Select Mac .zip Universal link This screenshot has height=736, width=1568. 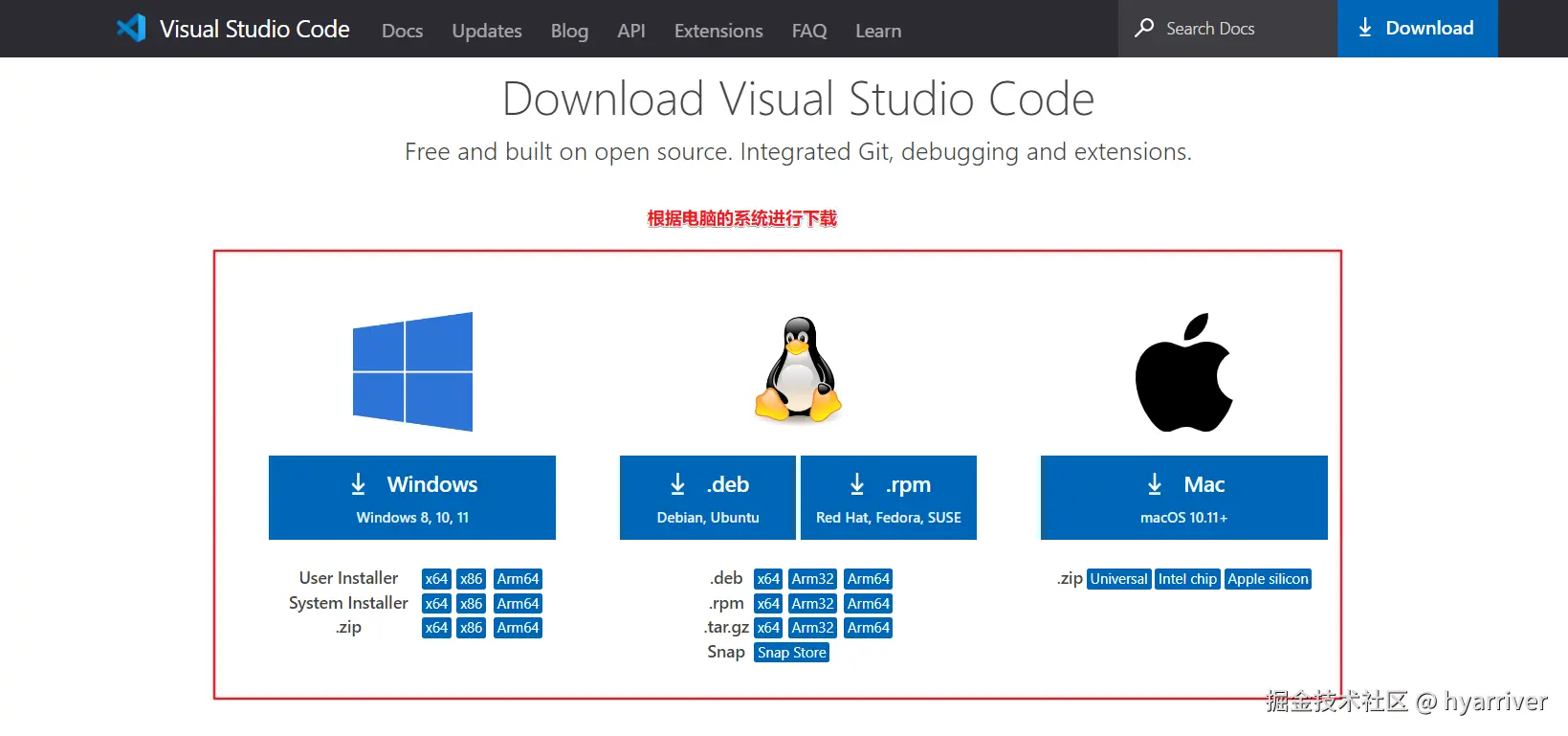1118,579
